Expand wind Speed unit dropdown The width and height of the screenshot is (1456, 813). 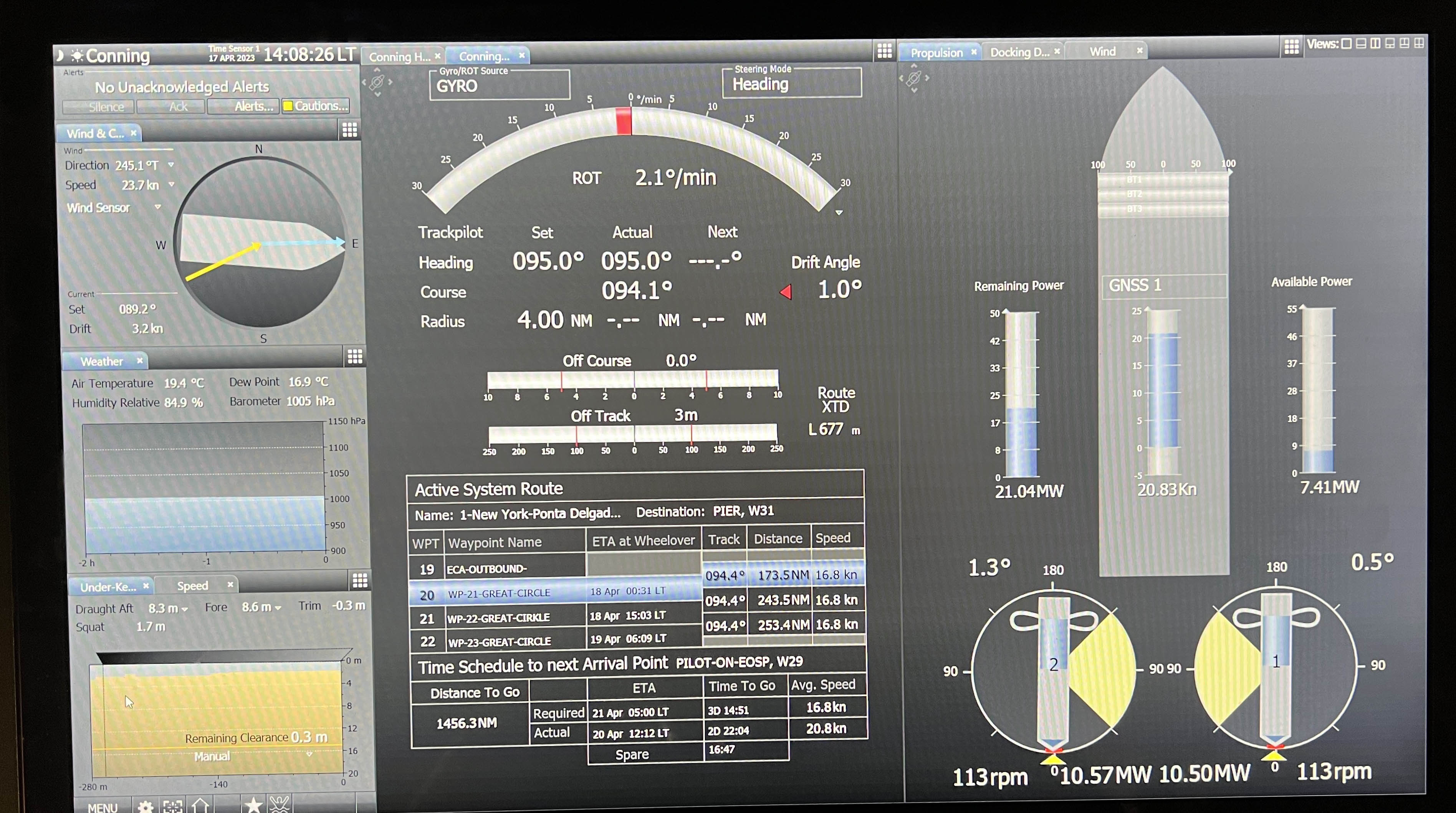pos(171,184)
